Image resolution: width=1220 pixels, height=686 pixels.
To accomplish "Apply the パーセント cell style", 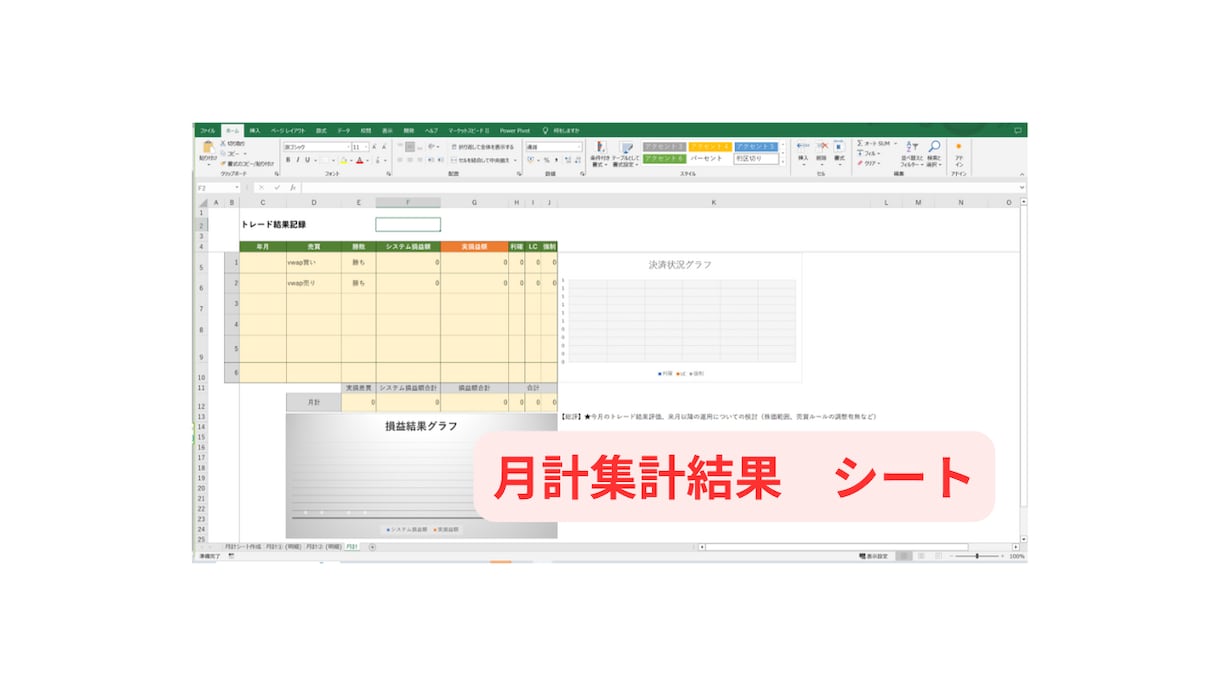I will coord(710,158).
